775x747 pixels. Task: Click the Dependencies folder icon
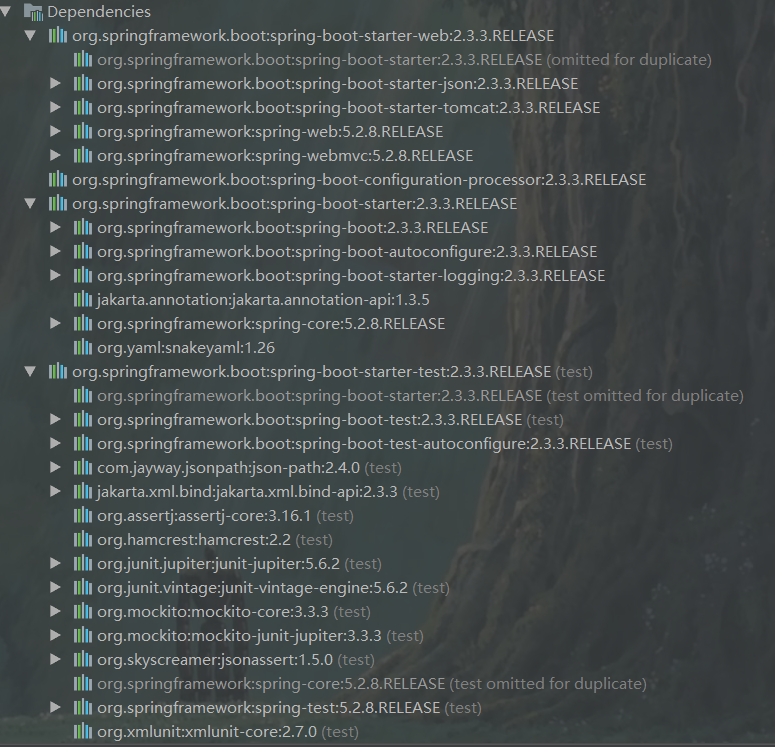tap(33, 12)
